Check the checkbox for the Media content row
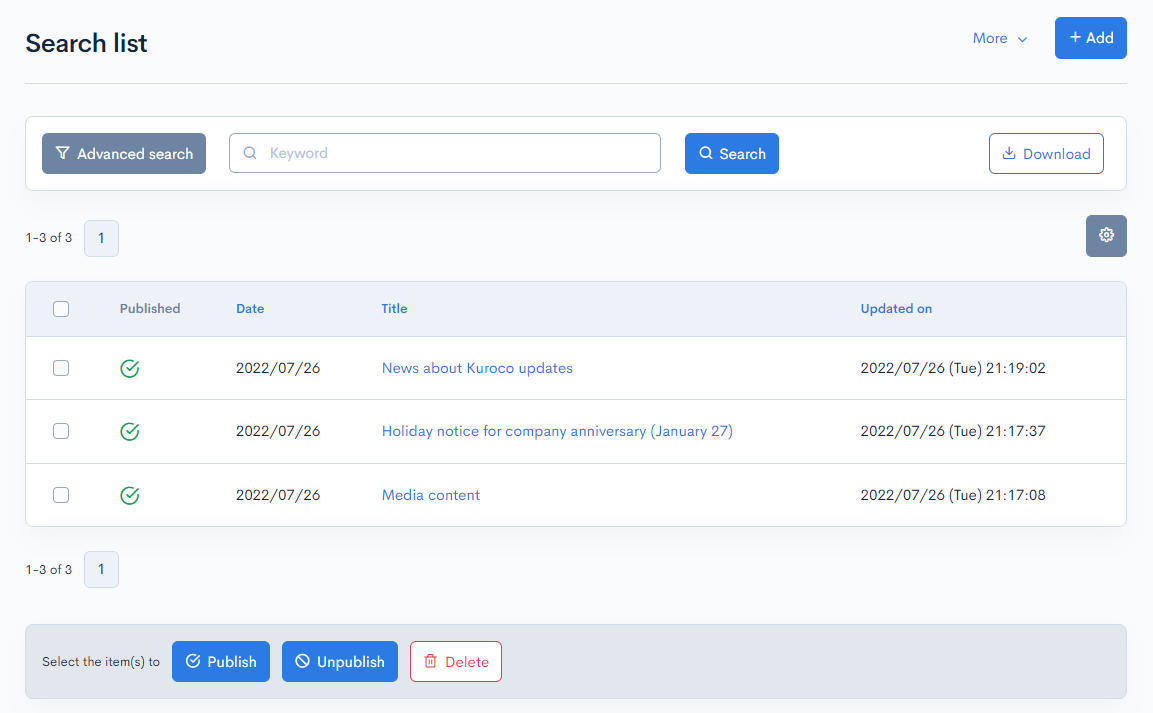The height and width of the screenshot is (713, 1153). click(x=61, y=494)
